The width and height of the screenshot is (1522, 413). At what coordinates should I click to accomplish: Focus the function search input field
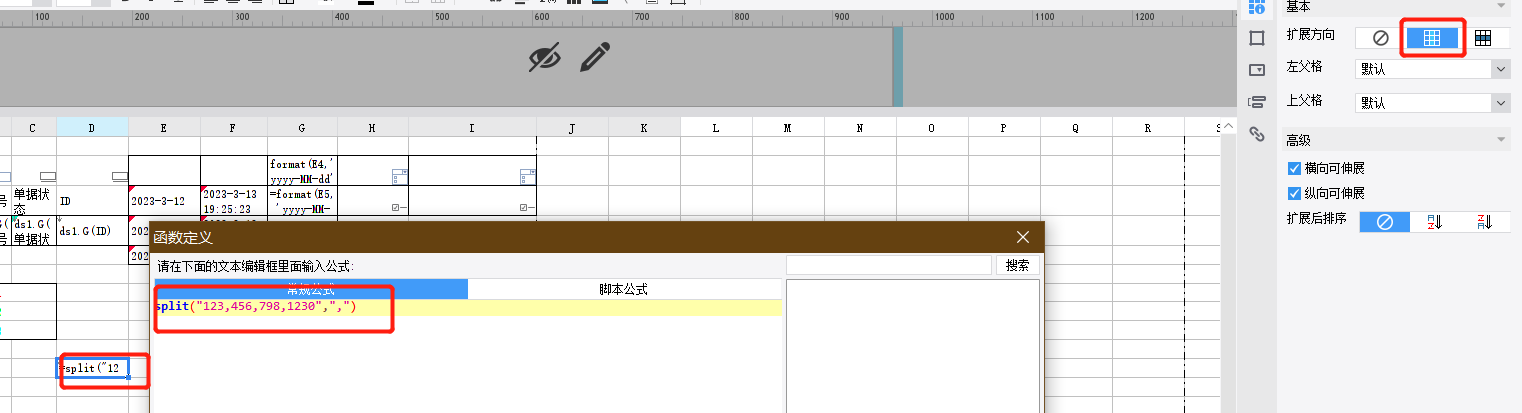[x=888, y=266]
